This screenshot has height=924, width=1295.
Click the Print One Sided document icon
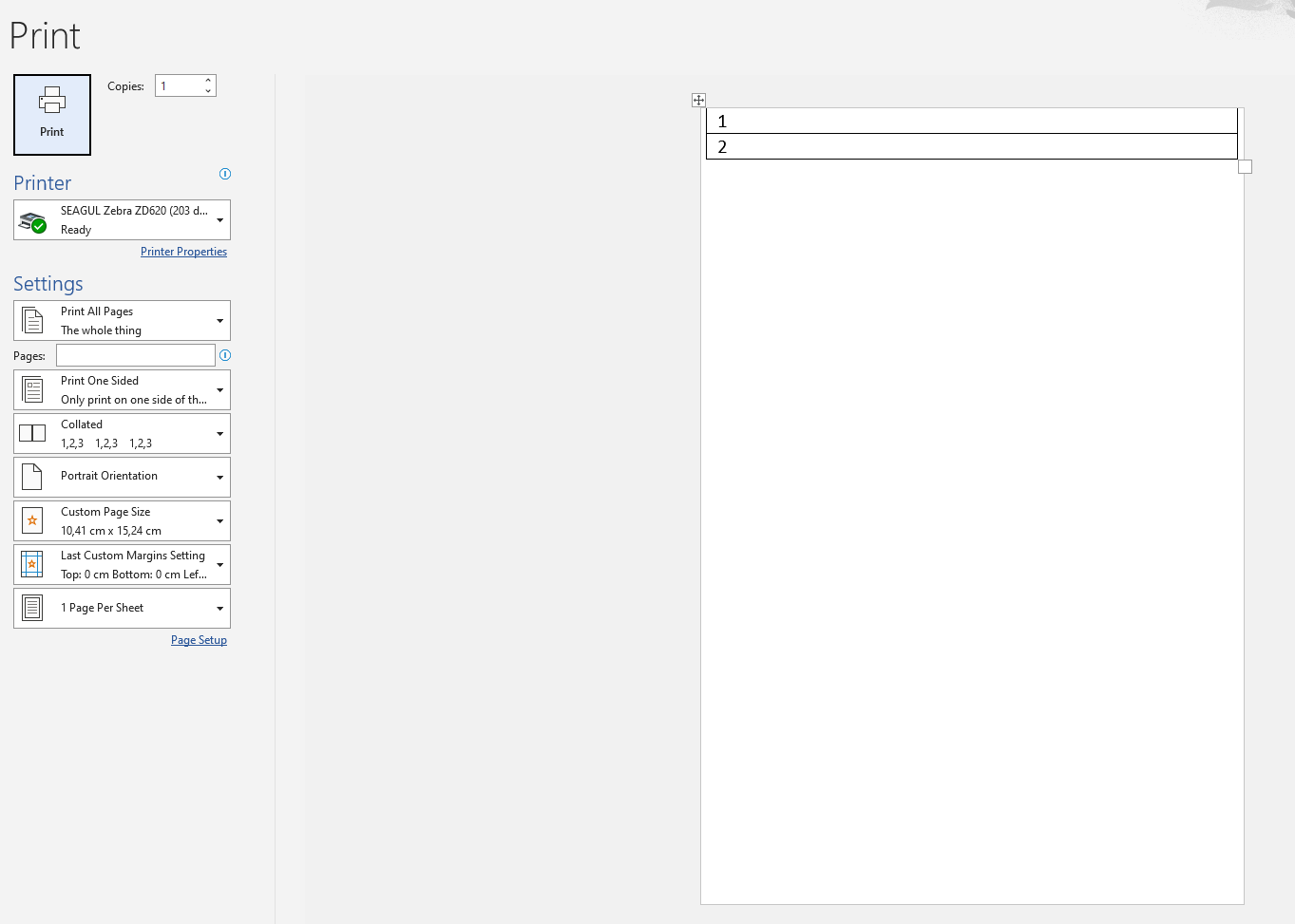pos(32,389)
